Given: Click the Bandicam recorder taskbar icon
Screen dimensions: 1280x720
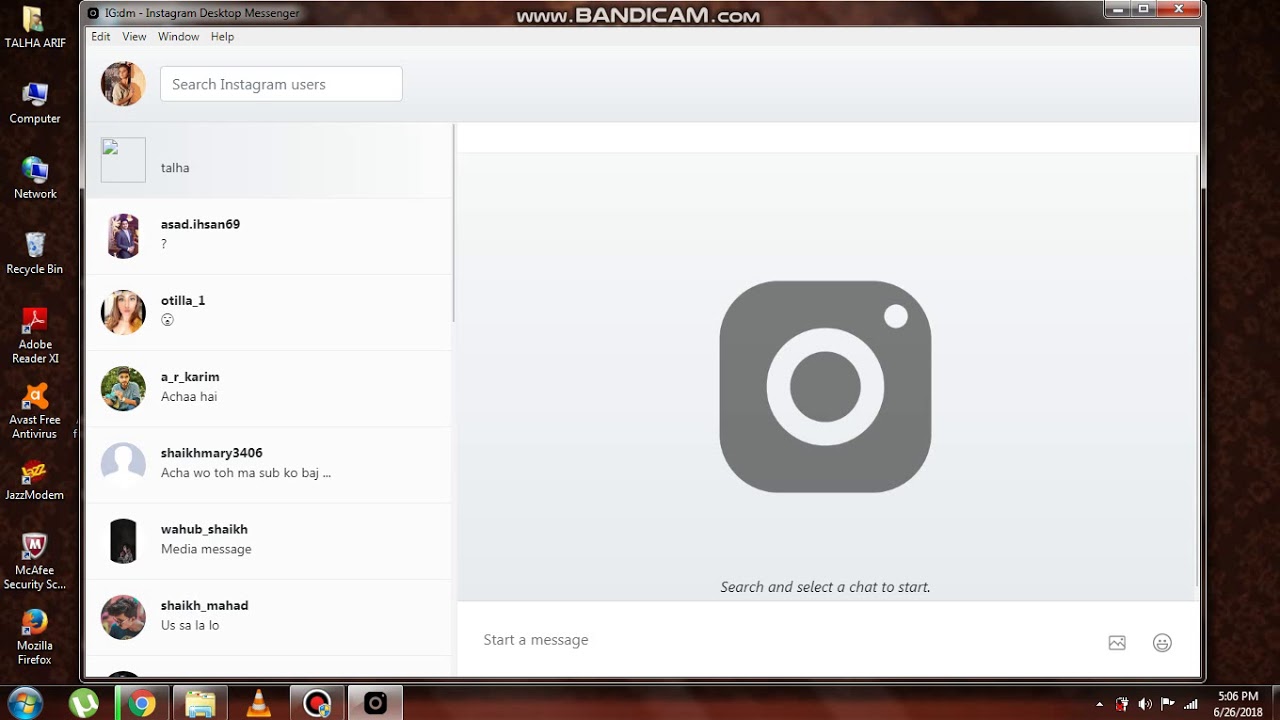Looking at the screenshot, I should pyautogui.click(x=317, y=704).
